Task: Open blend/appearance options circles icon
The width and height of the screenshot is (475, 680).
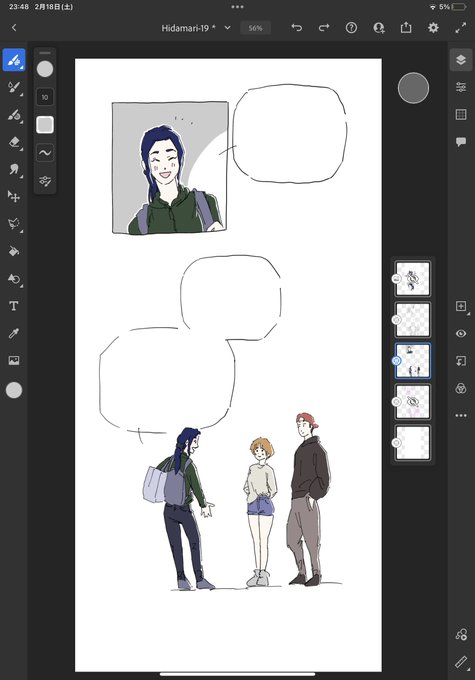Action: click(461, 388)
